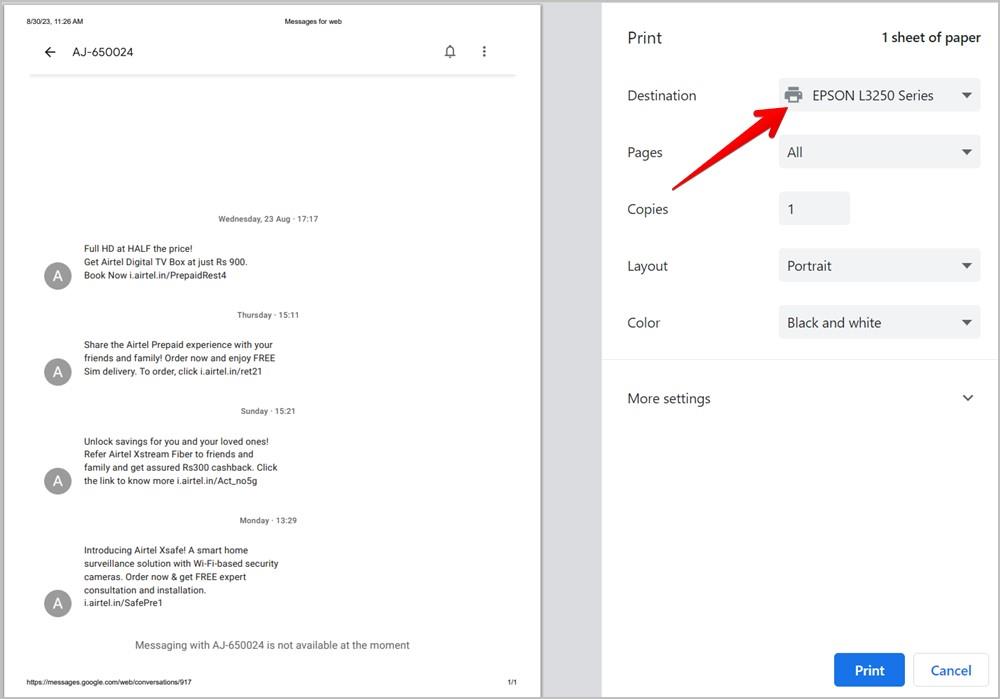Click the Thursday 15:11 timestamp
The height and width of the screenshot is (699, 1000).
pyautogui.click(x=268, y=315)
